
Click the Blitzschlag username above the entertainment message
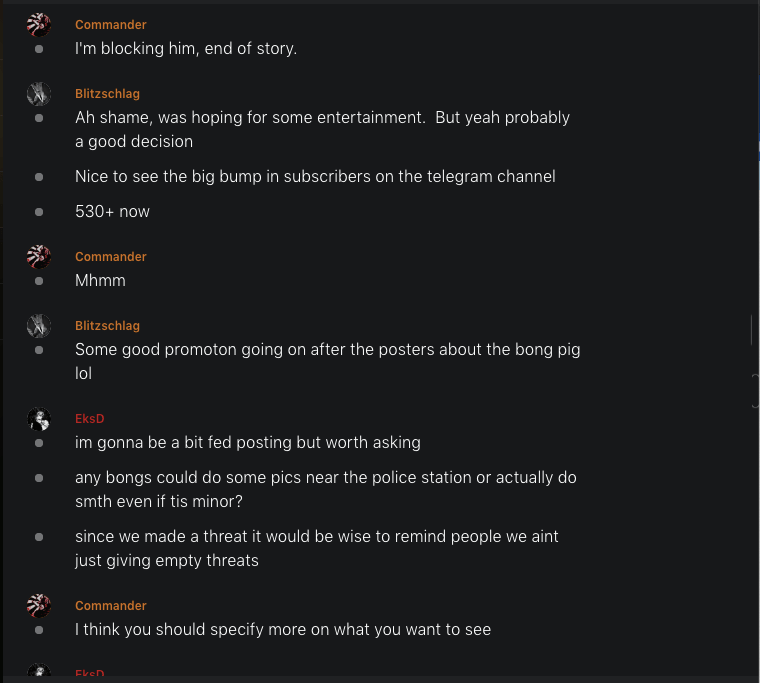(x=107, y=94)
